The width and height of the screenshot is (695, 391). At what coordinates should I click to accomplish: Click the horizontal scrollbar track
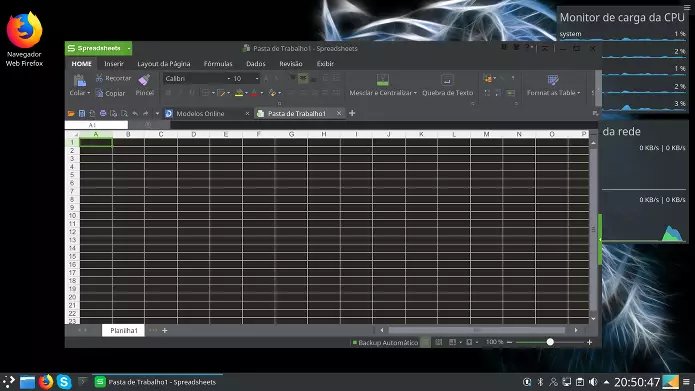[x=477, y=330]
